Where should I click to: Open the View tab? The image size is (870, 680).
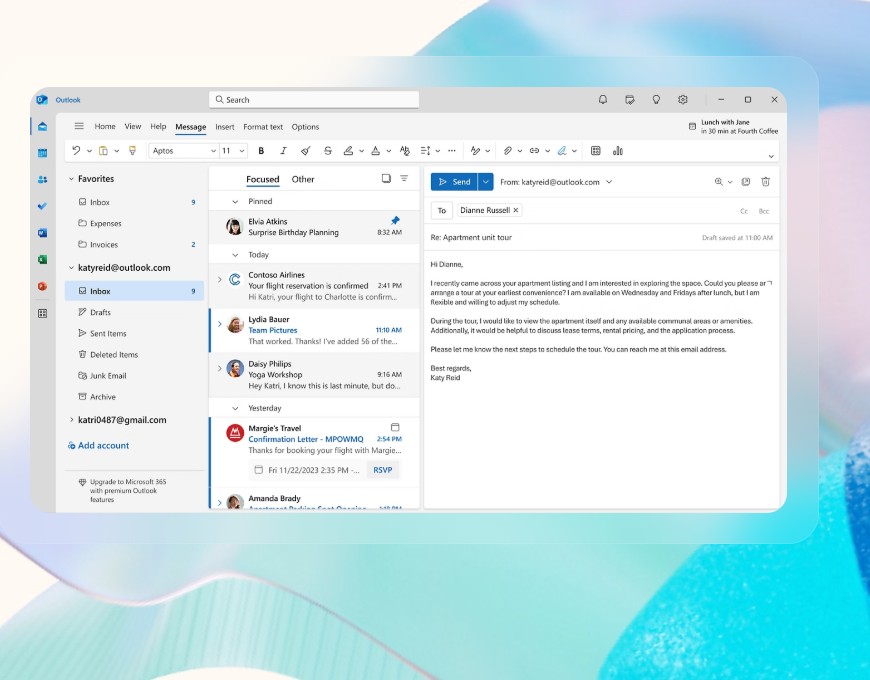tap(133, 126)
